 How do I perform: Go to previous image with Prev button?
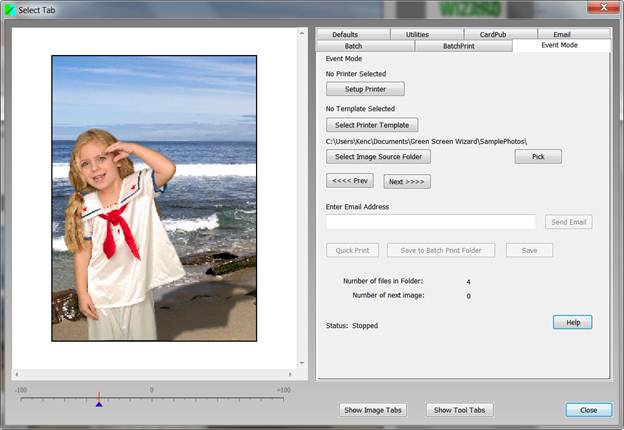[350, 181]
